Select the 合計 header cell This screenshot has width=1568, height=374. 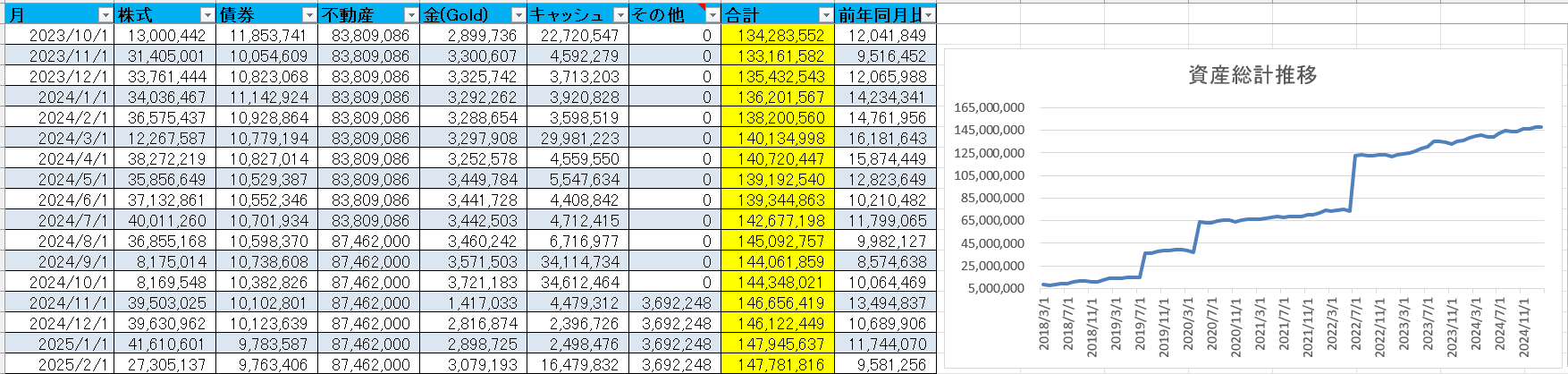[x=778, y=15]
